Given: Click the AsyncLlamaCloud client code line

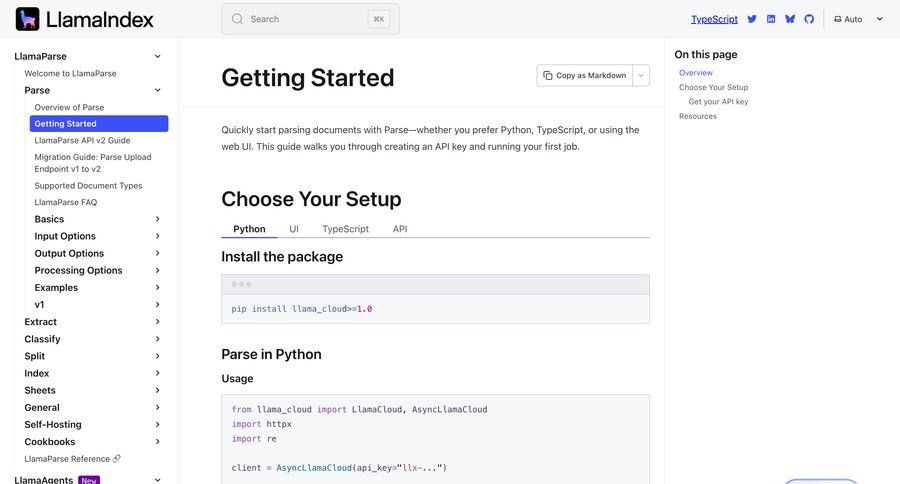Looking at the screenshot, I should click(339, 468).
